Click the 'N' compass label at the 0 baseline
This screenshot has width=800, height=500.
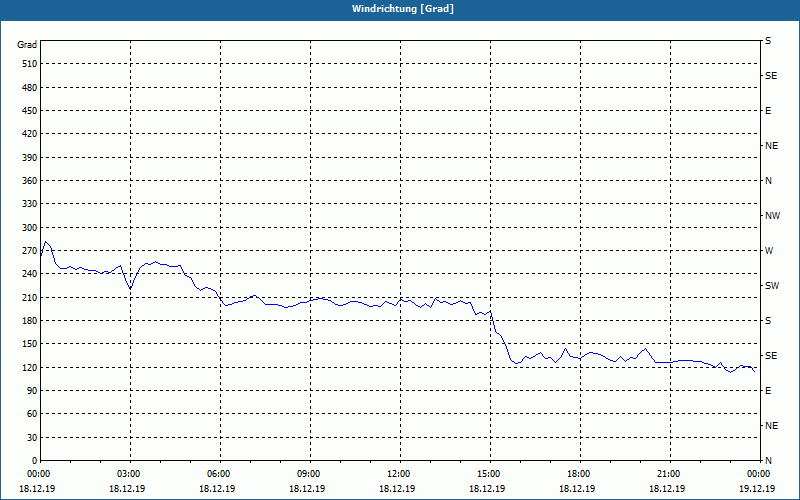(x=768, y=461)
